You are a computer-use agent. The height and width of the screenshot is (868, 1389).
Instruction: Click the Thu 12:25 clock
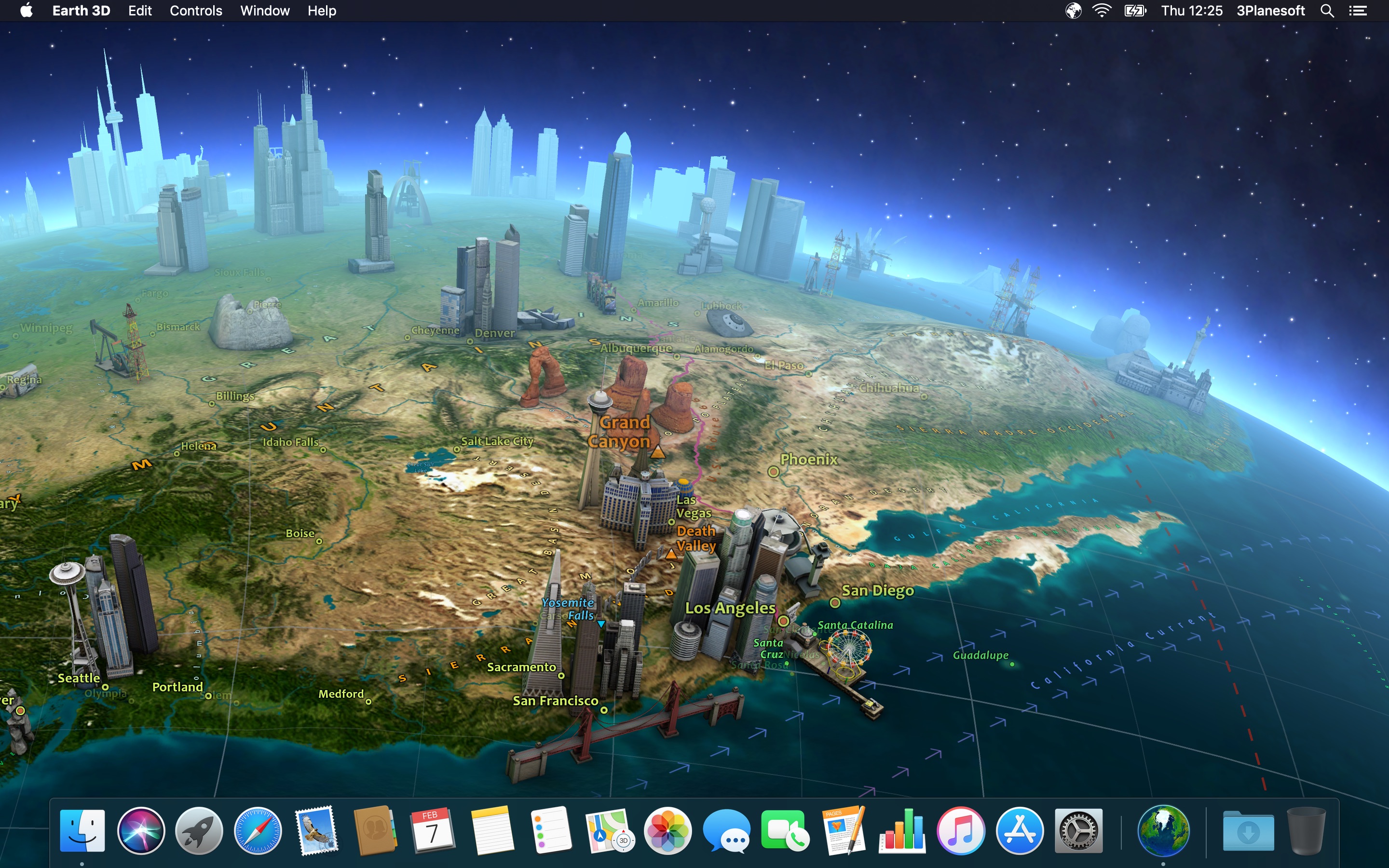coord(1192,10)
